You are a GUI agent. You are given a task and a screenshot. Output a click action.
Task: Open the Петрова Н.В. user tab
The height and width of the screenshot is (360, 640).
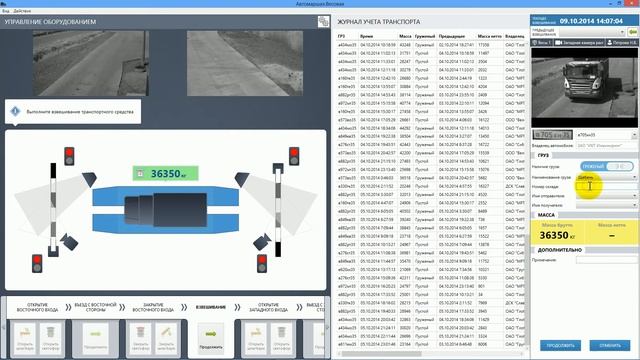pyautogui.click(x=622, y=42)
